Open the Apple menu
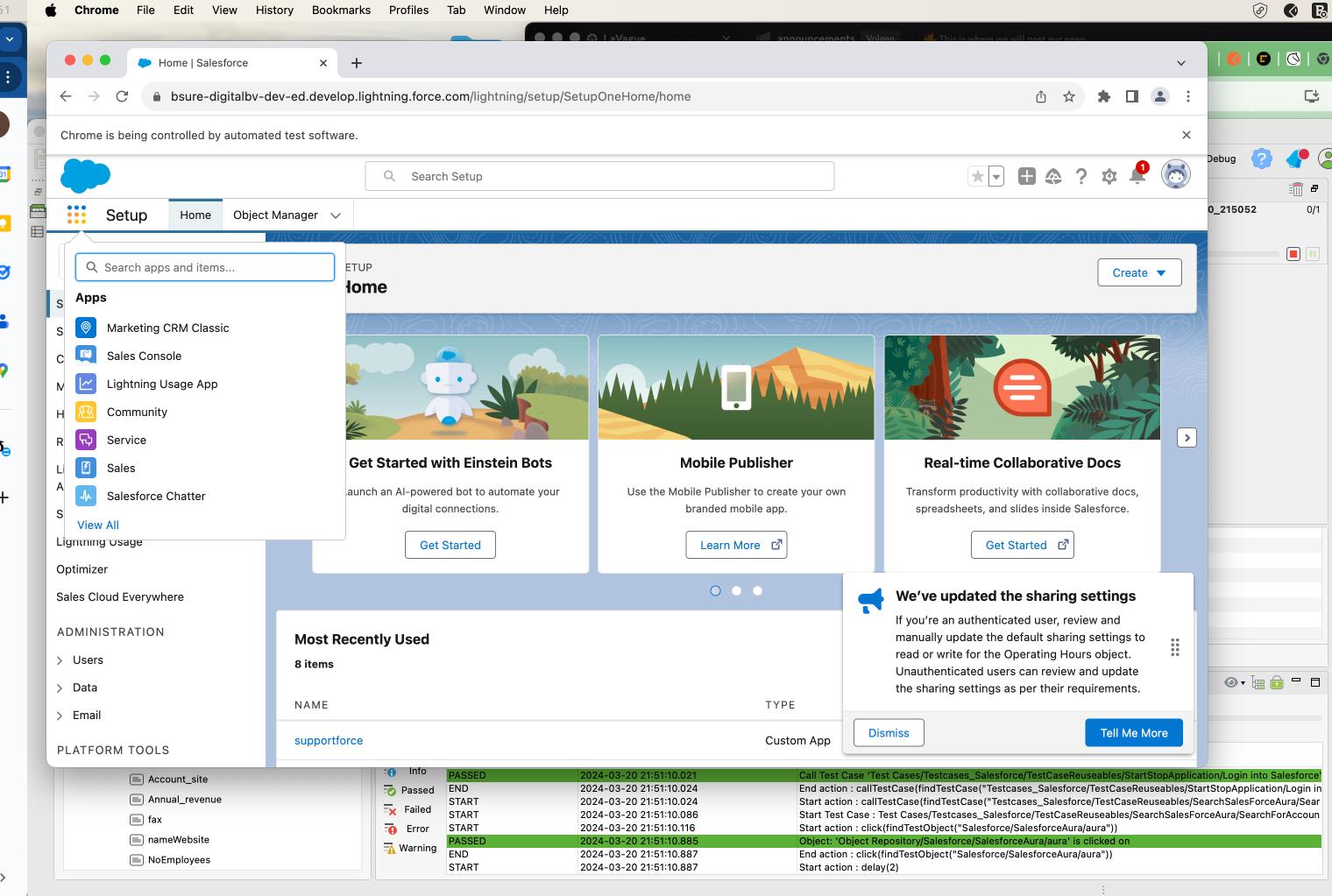1332x896 pixels. tap(50, 10)
